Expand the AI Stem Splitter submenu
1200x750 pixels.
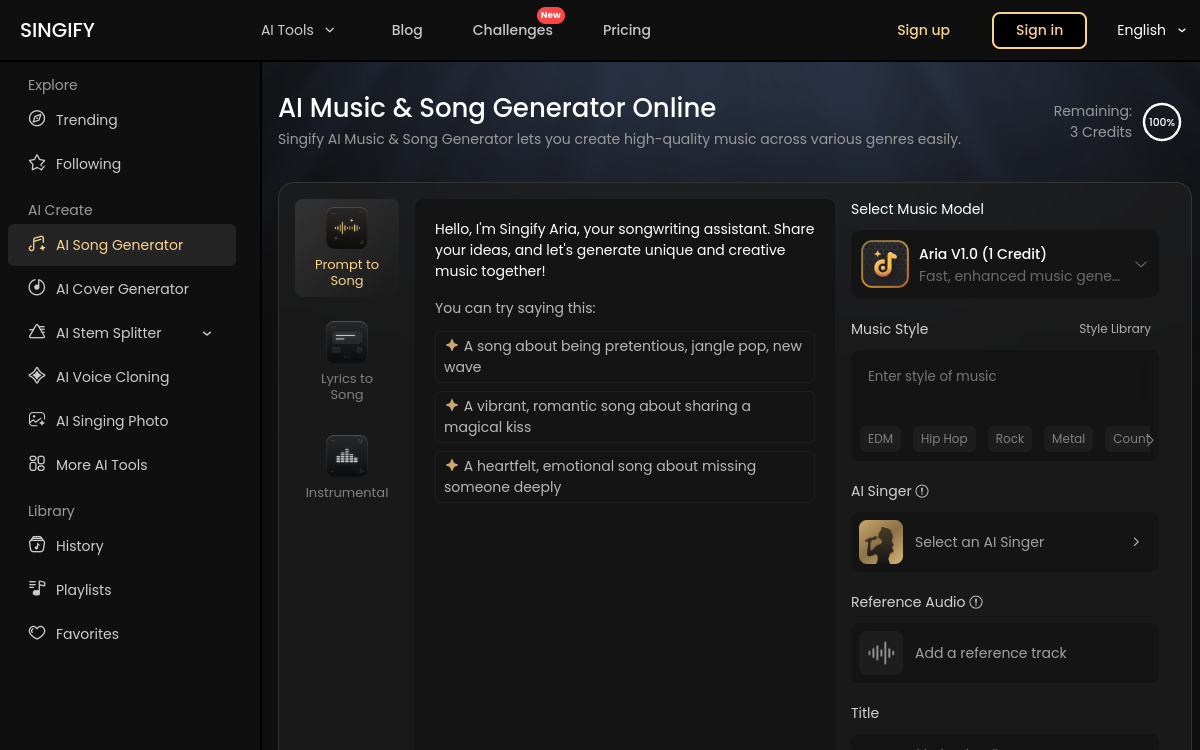(207, 333)
